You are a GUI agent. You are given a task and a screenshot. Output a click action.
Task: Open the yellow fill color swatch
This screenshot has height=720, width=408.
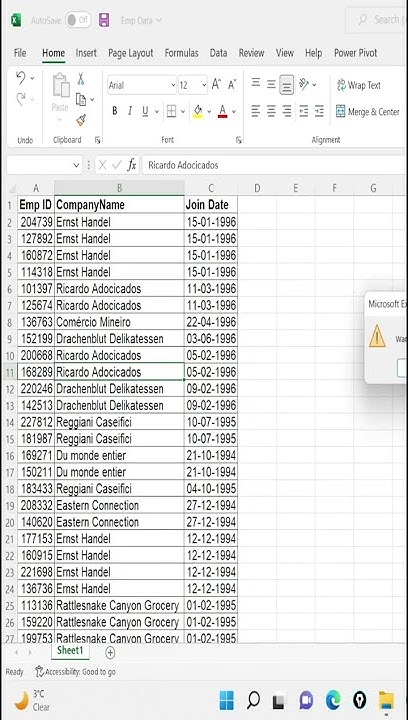(x=198, y=111)
